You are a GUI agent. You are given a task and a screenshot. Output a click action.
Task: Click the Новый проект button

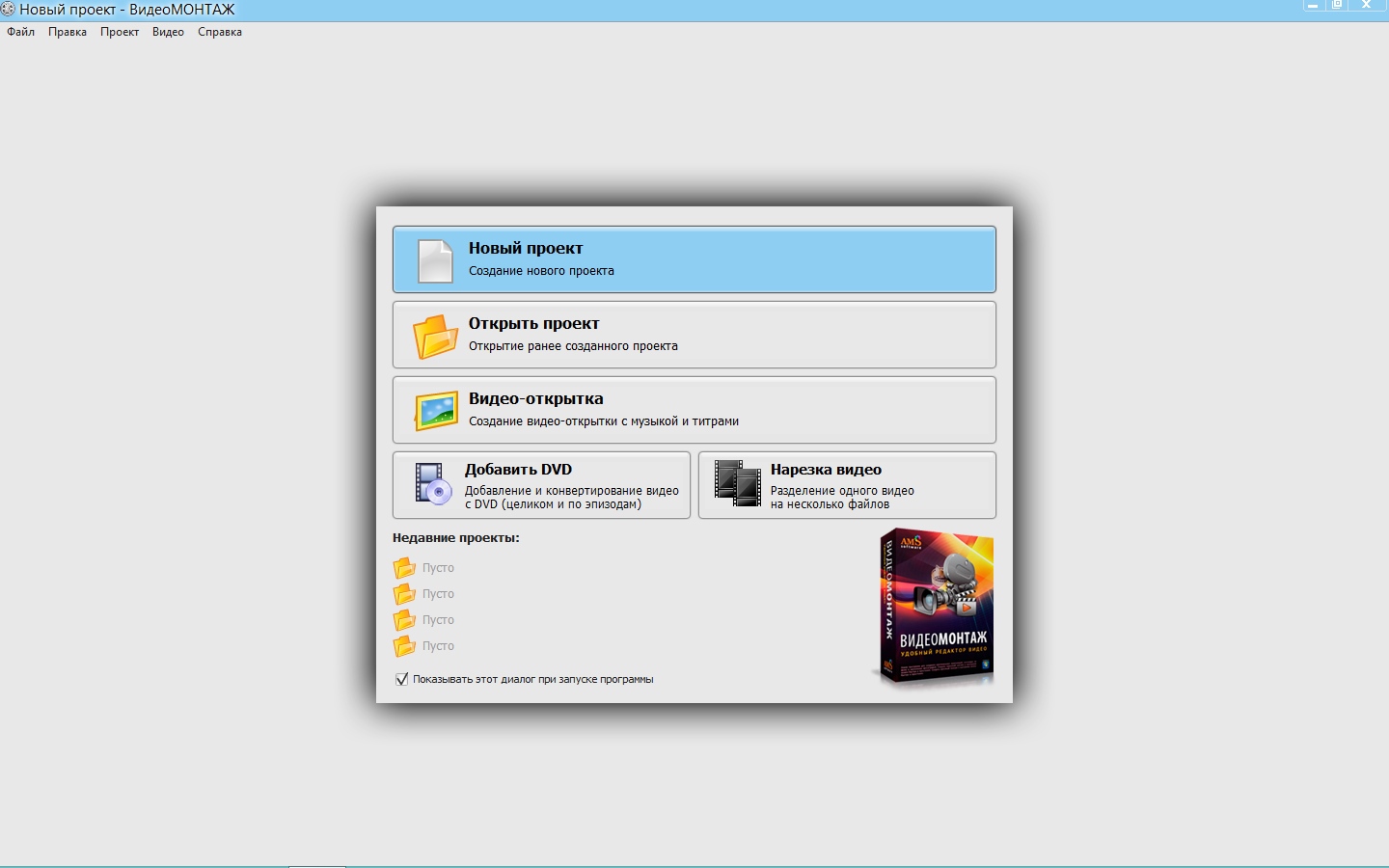coord(694,259)
